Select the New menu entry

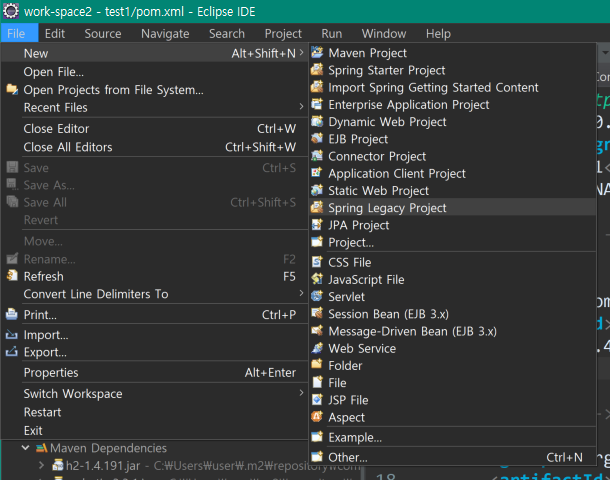pyautogui.click(x=154, y=53)
